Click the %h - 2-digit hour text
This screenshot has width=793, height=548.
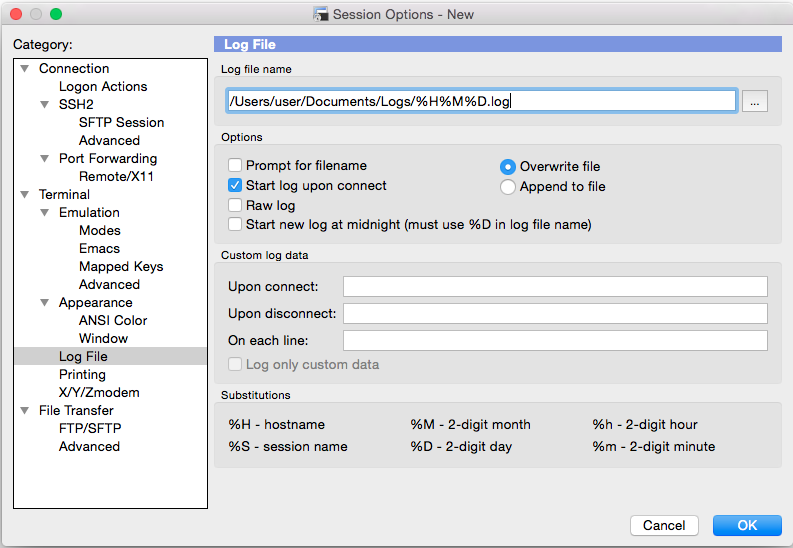point(645,425)
